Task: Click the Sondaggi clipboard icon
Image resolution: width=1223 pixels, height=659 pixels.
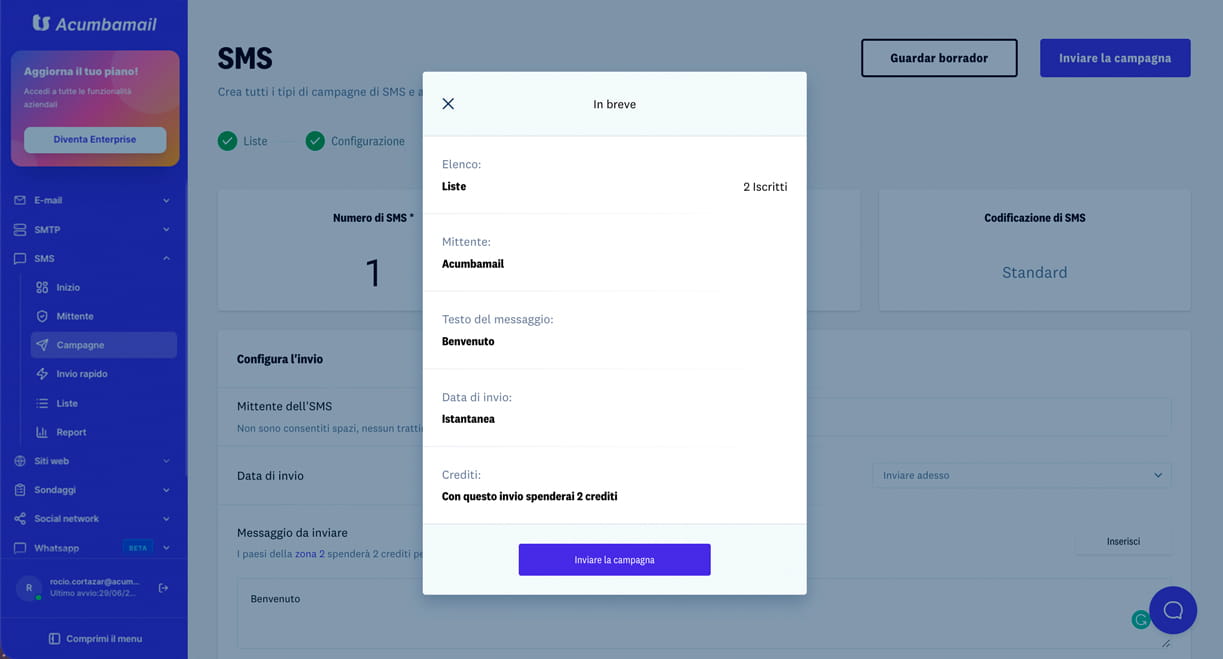Action: tap(20, 490)
